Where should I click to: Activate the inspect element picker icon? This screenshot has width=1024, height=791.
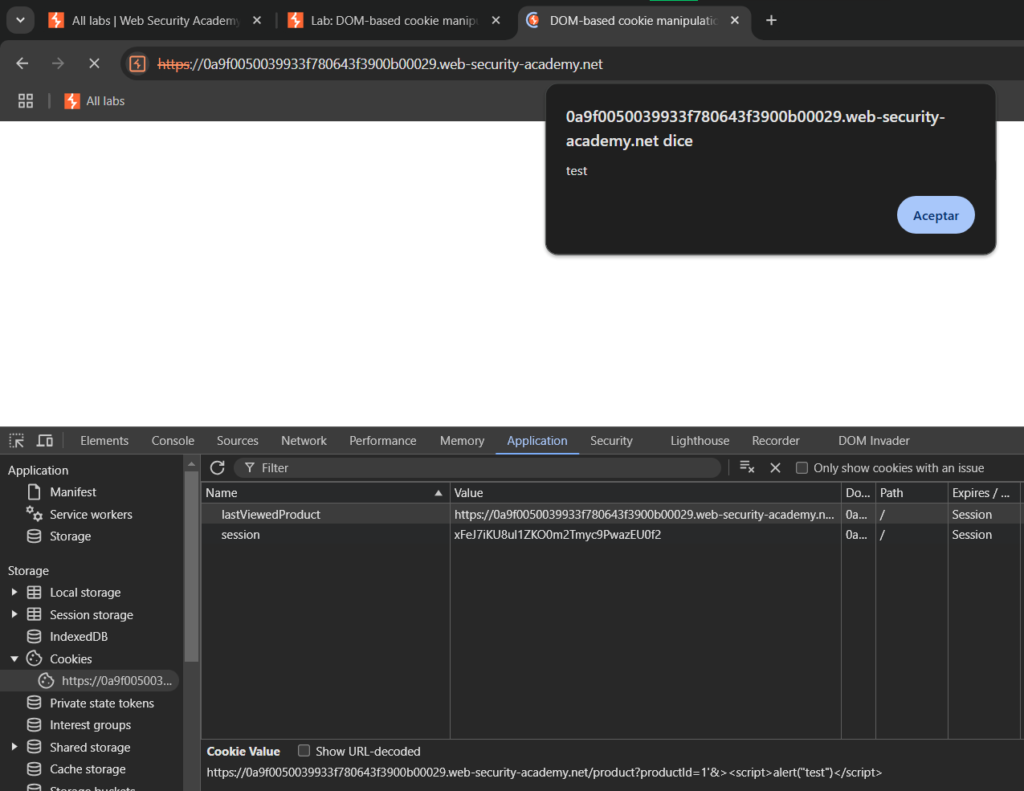(16, 441)
